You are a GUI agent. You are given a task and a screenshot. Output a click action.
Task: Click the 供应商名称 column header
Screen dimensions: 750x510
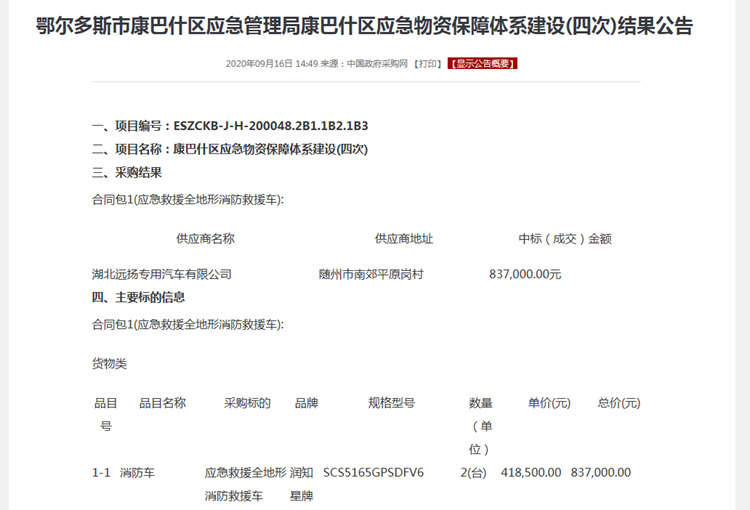click(205, 239)
